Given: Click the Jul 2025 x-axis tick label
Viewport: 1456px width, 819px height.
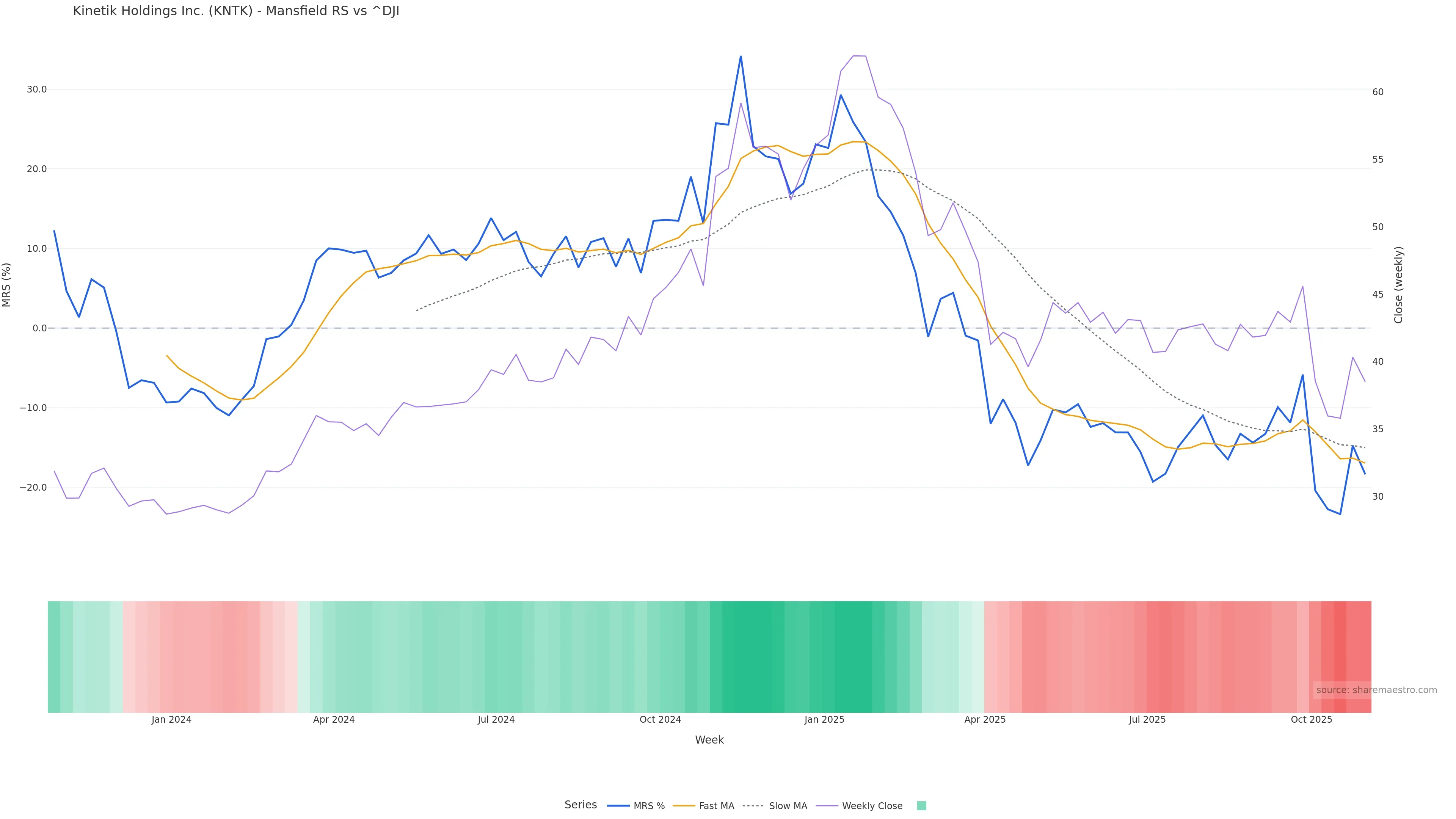Looking at the screenshot, I should pos(1147,720).
